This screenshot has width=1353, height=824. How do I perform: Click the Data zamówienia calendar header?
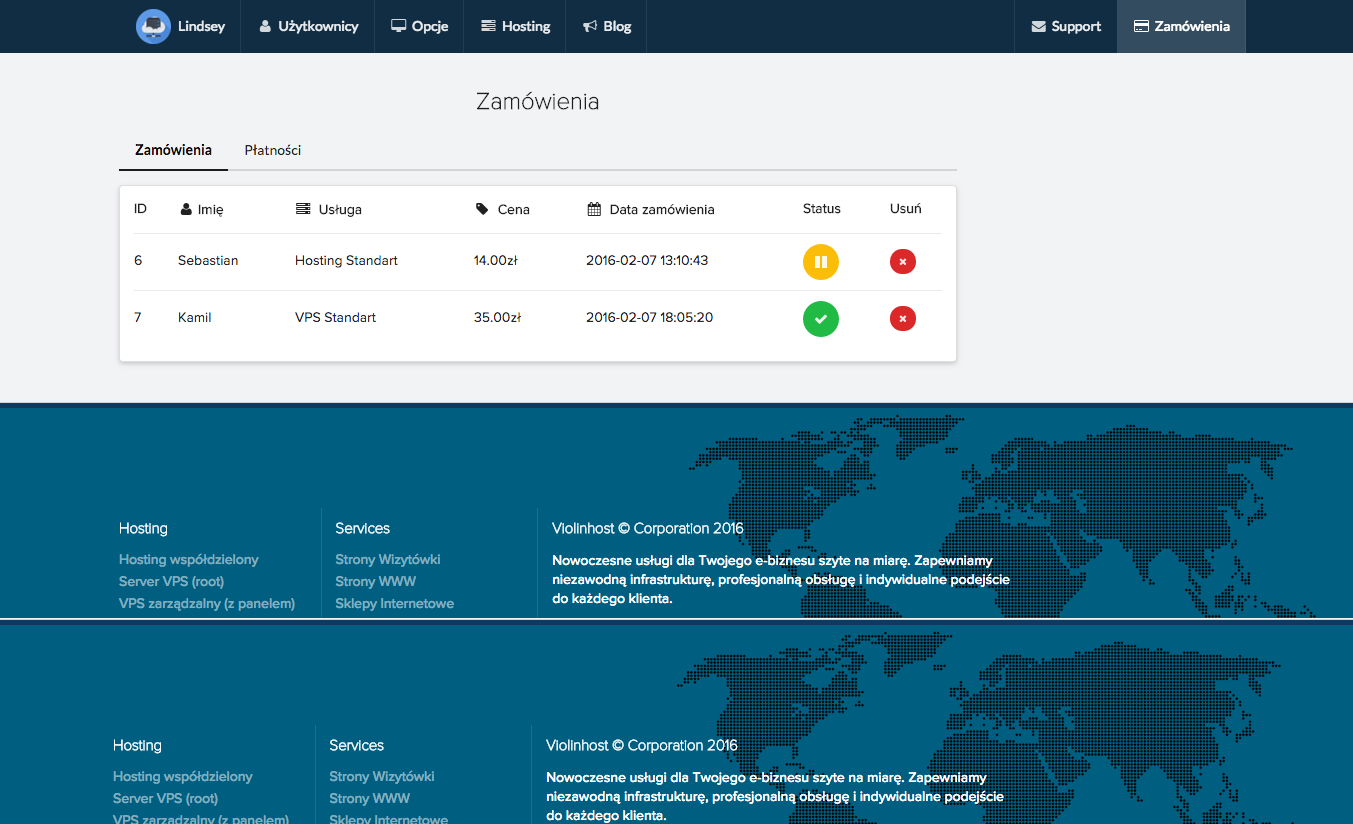pyautogui.click(x=650, y=209)
